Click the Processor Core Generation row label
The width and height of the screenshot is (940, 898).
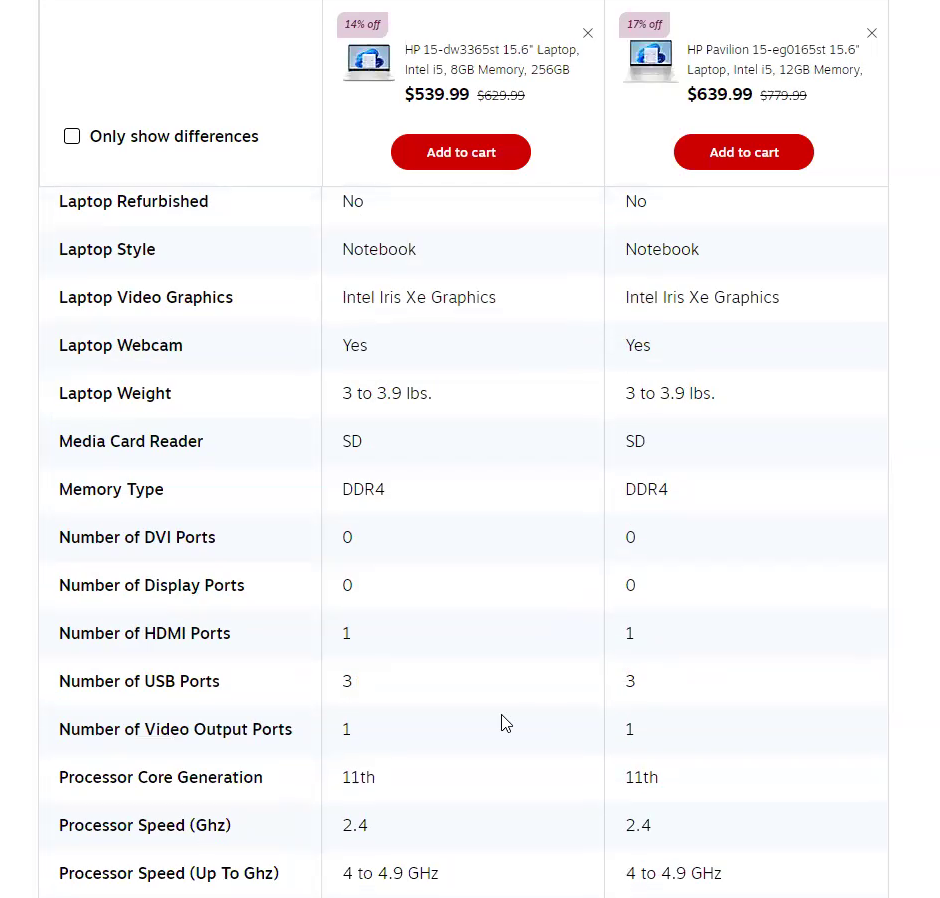pos(161,777)
